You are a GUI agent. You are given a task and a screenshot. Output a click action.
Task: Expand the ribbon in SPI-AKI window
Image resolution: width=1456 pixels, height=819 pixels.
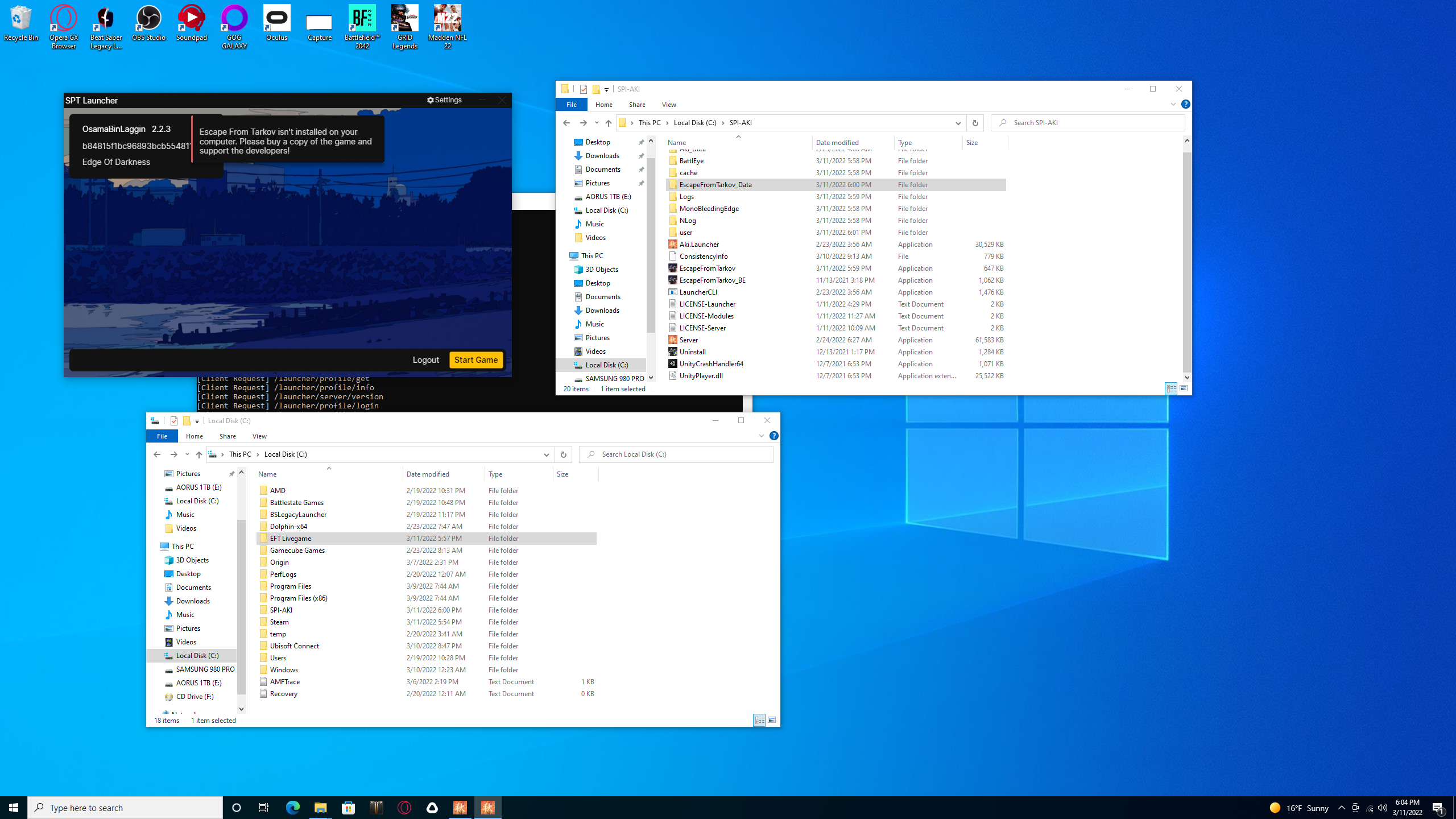click(x=1173, y=105)
